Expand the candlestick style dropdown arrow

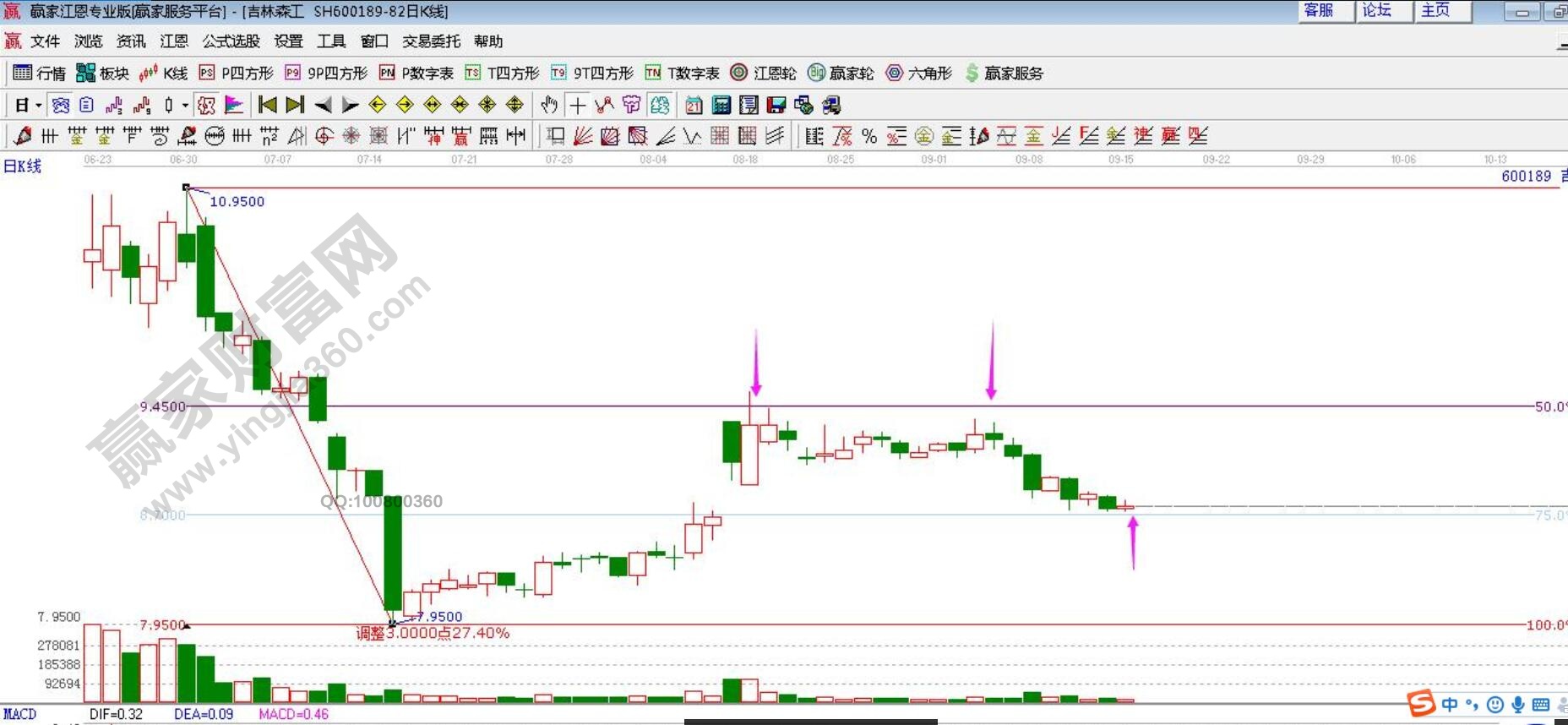185,106
